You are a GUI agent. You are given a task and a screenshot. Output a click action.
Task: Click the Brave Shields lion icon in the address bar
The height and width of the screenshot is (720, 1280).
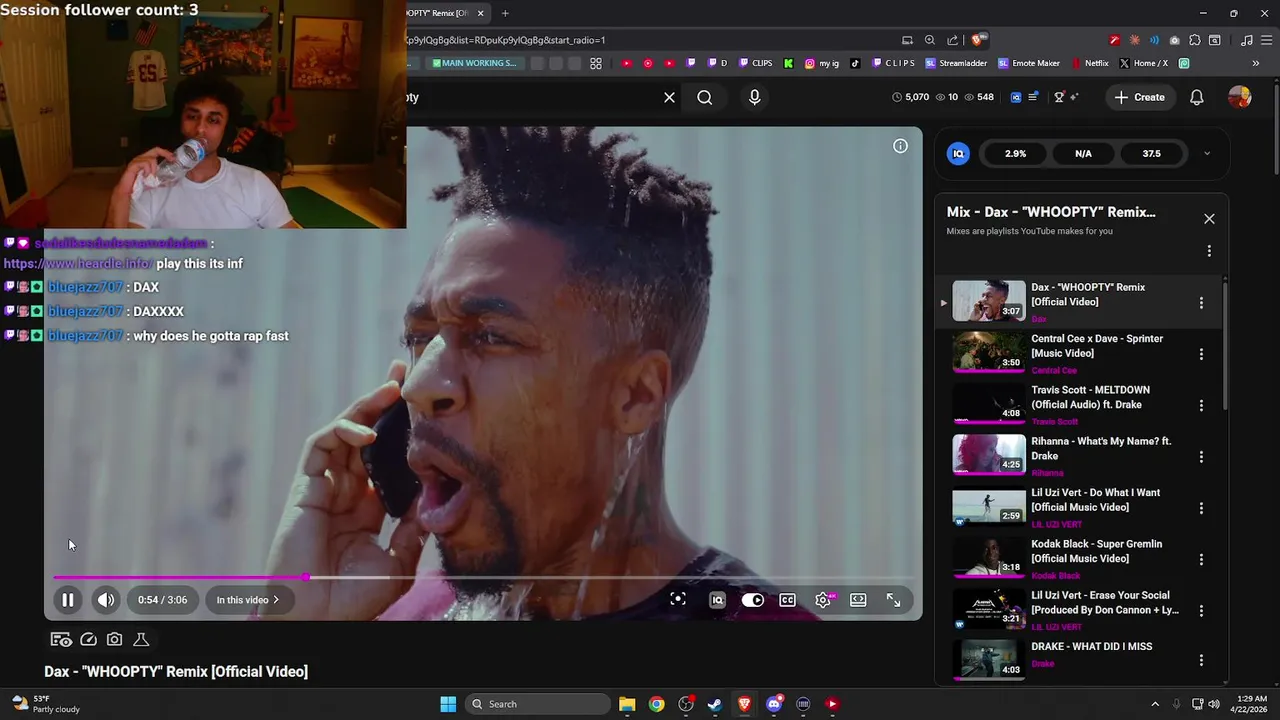[979, 40]
